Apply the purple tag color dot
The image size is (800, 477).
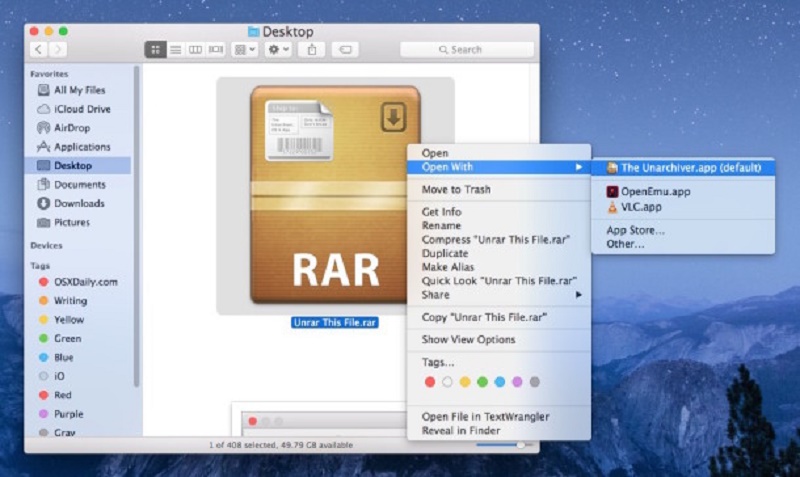click(x=517, y=382)
